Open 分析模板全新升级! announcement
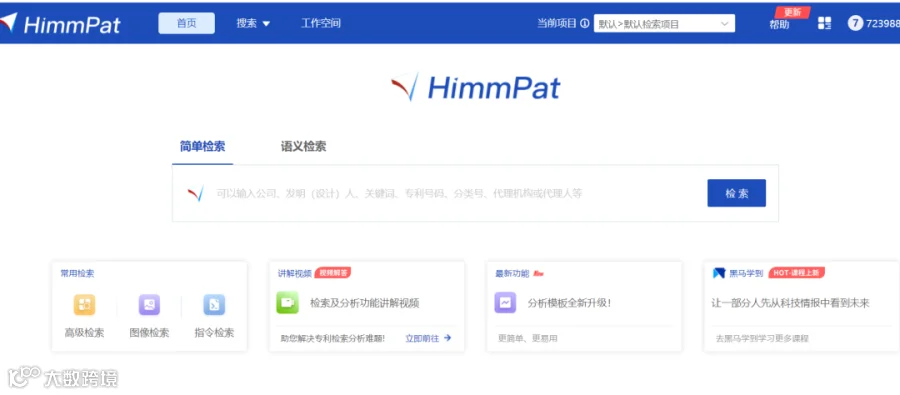 [569, 303]
